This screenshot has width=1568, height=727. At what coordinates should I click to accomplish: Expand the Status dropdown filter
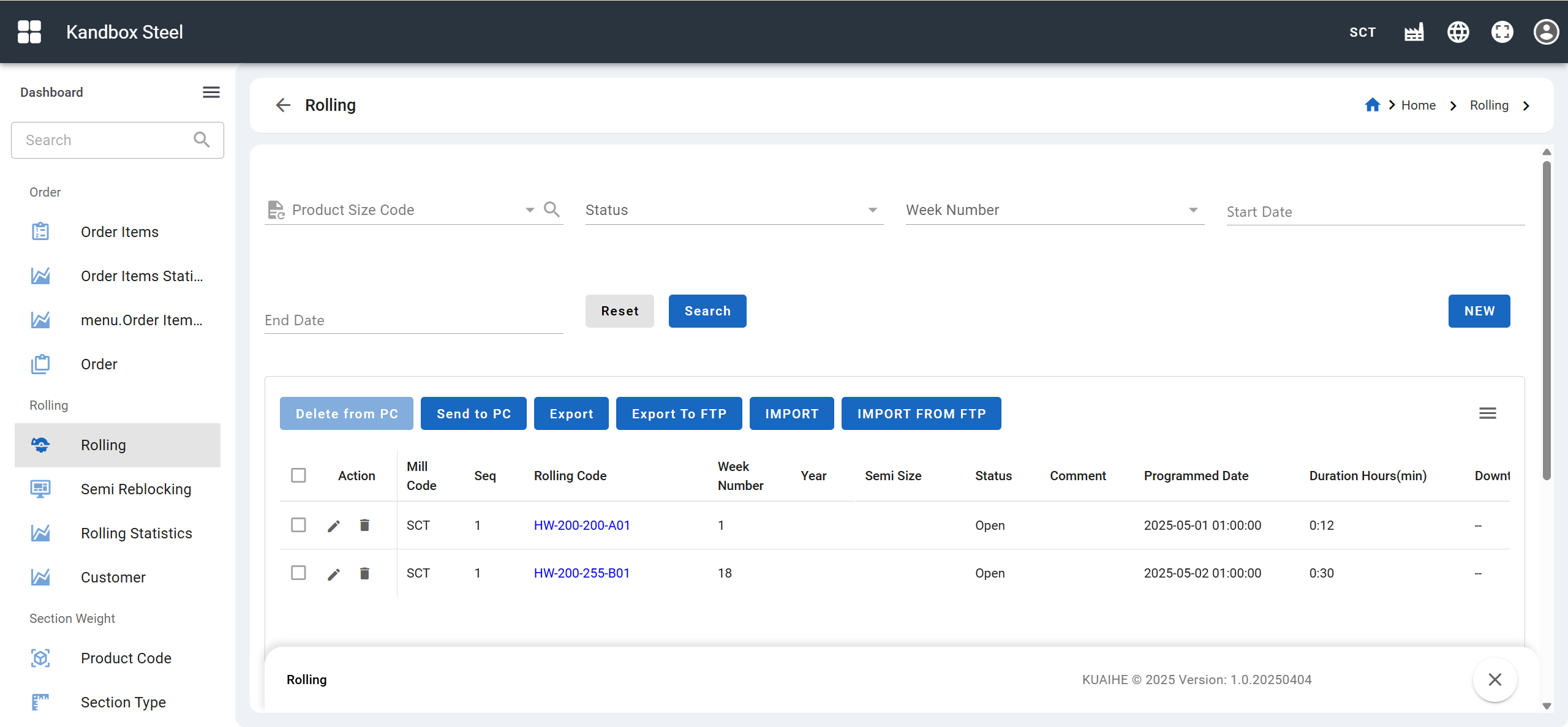872,210
